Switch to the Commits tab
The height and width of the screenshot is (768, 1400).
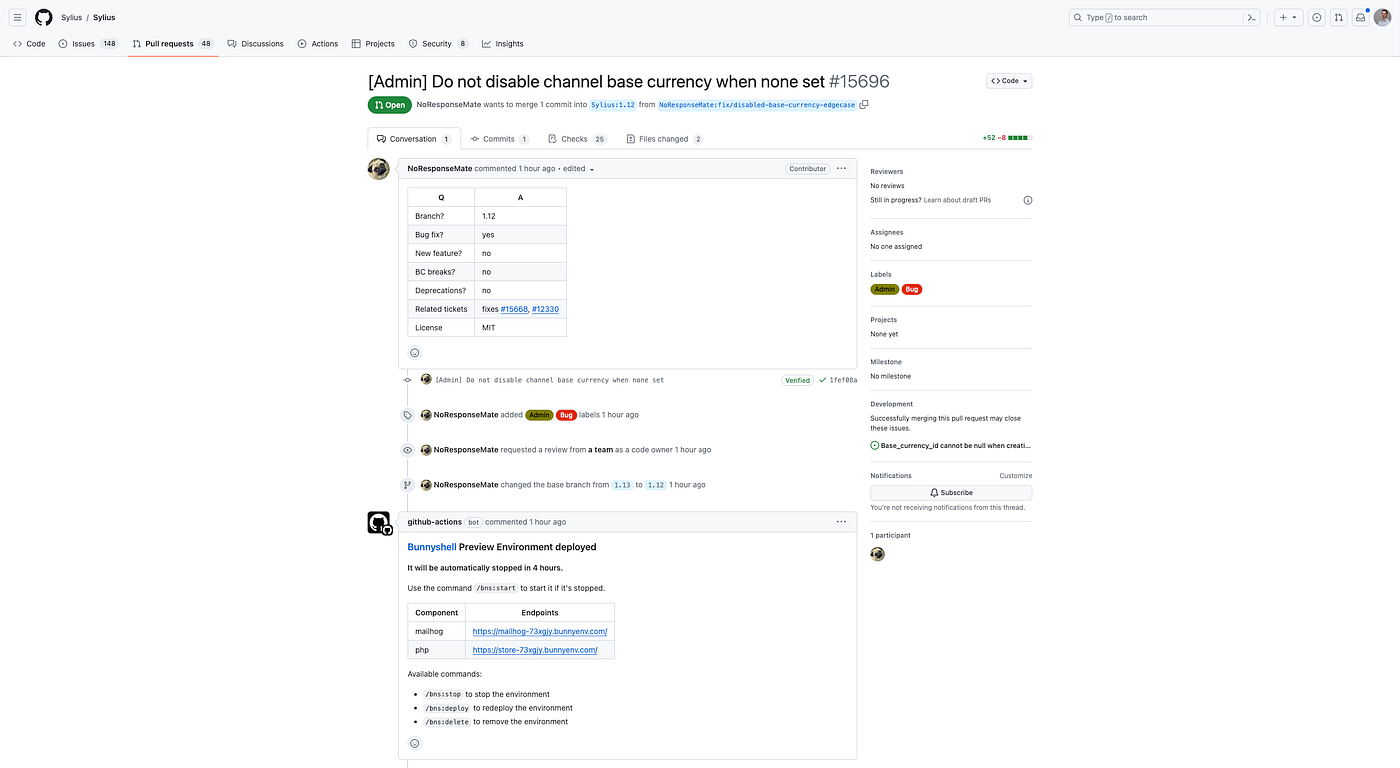(x=500, y=139)
